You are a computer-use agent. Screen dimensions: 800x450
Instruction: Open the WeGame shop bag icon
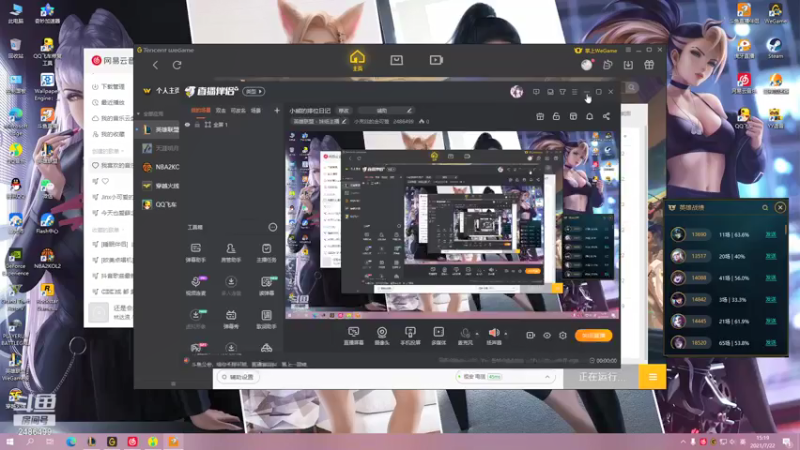point(396,60)
